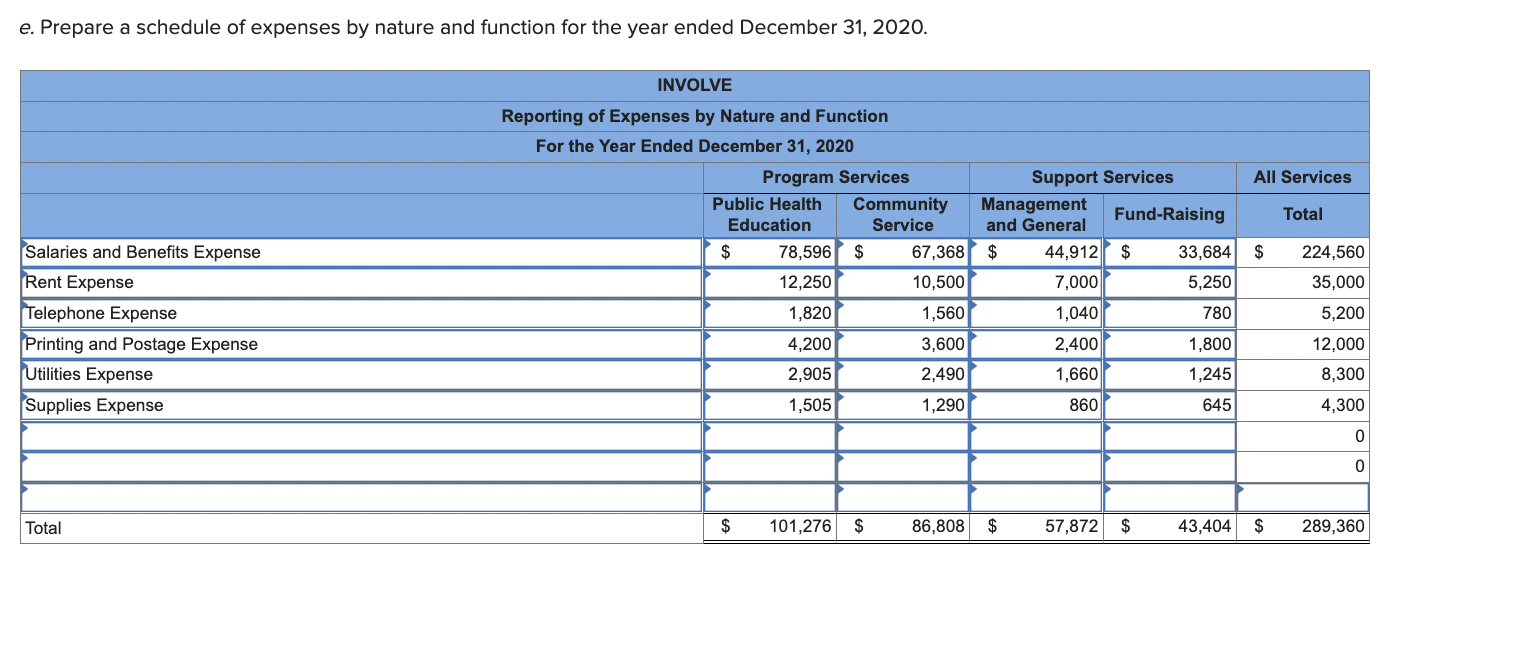Select the Public Health Education header

768,214
